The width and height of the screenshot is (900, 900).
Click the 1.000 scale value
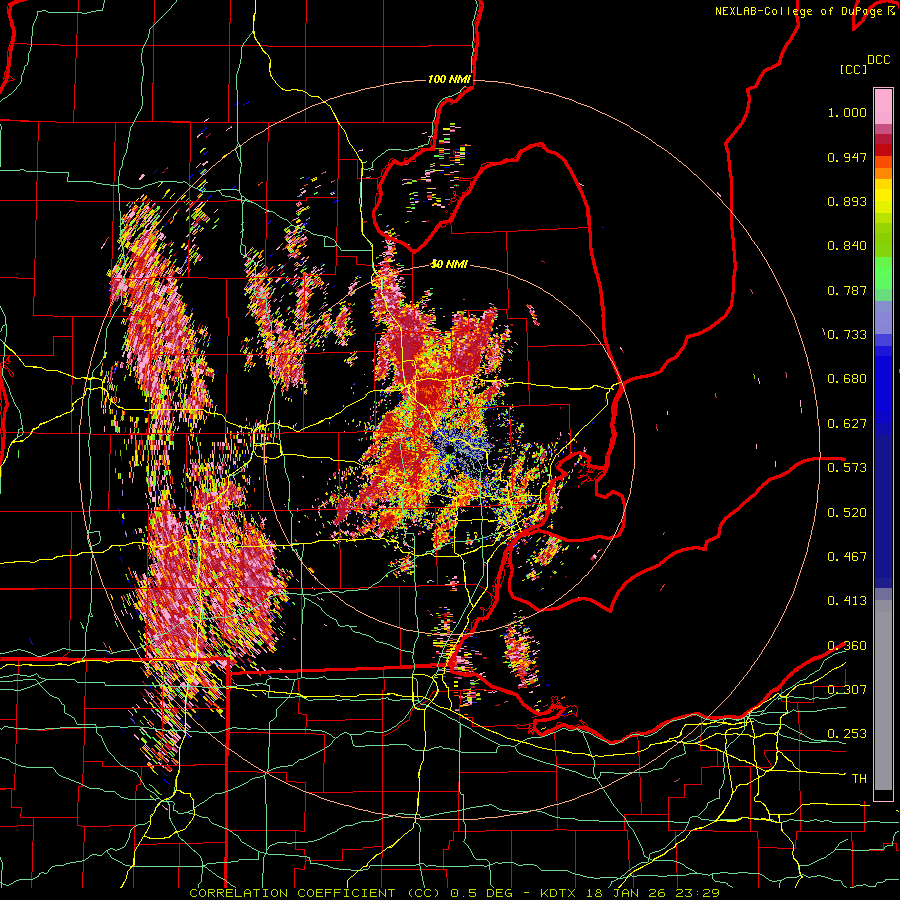(x=847, y=112)
